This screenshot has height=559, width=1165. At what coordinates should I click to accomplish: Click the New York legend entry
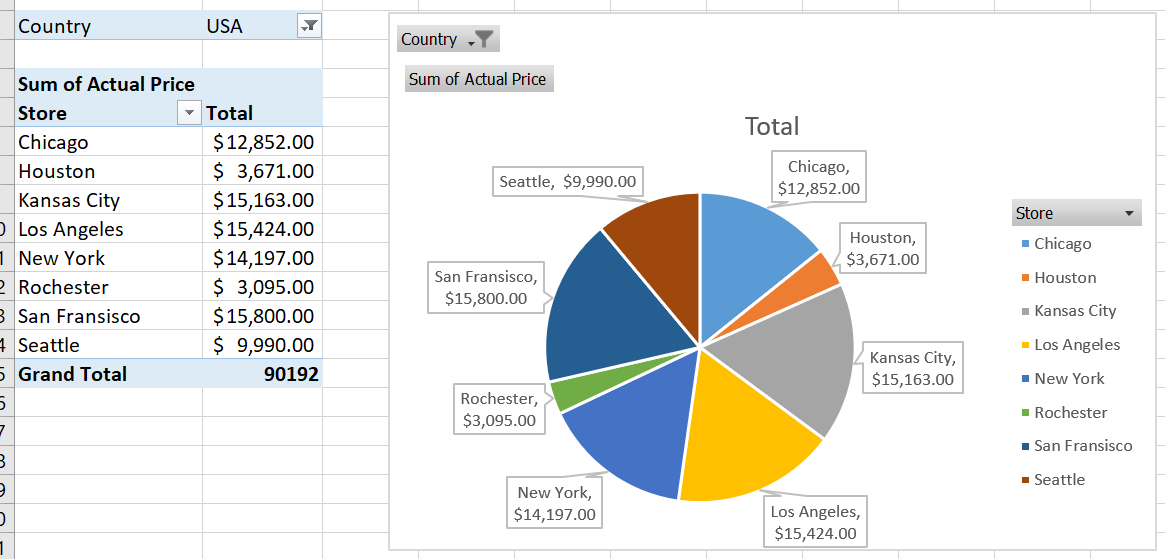pyautogui.click(x=1063, y=379)
